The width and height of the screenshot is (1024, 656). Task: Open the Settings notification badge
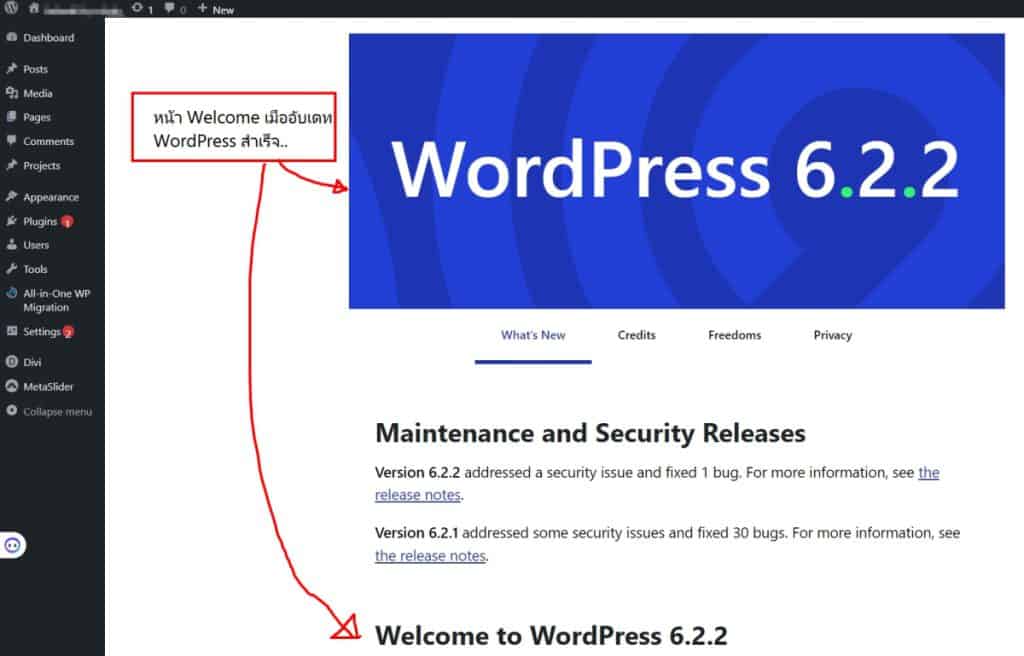coord(68,332)
